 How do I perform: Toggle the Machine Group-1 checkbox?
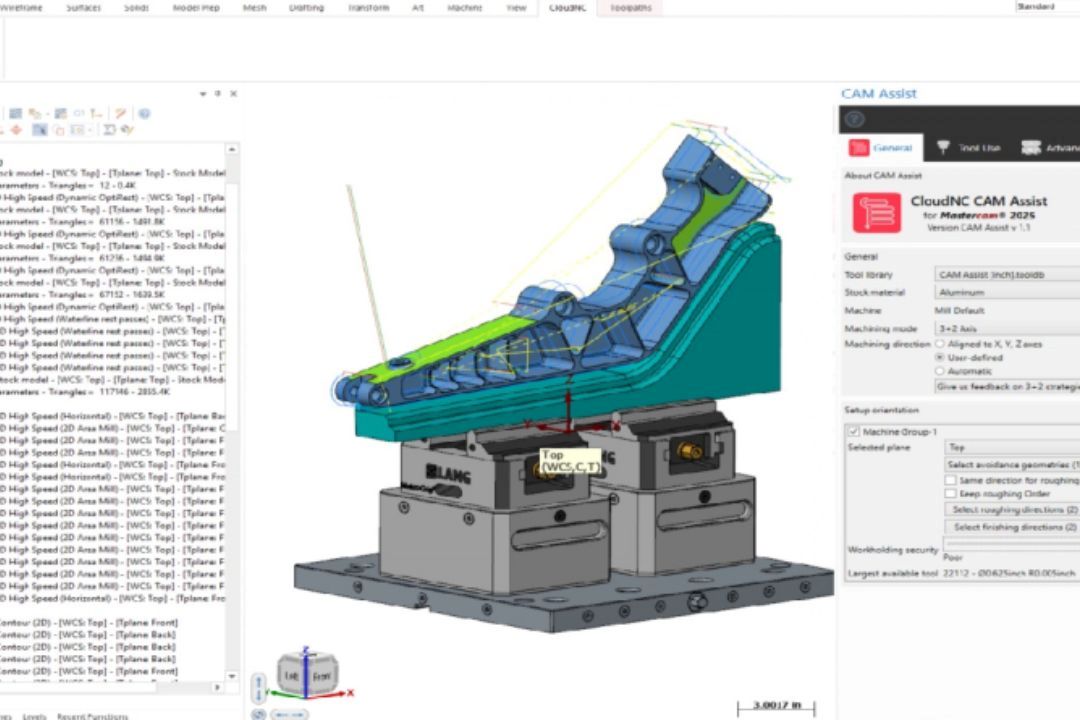854,432
